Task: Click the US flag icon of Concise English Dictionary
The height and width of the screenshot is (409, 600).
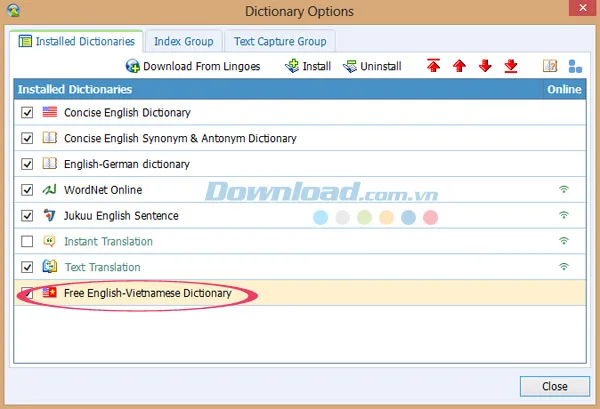Action: [50, 112]
